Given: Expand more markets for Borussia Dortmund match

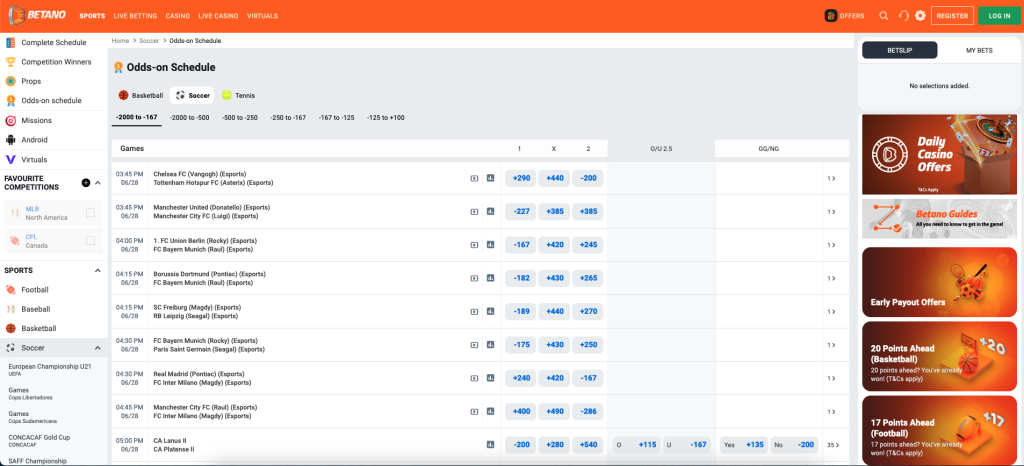Looking at the screenshot, I should pos(831,278).
